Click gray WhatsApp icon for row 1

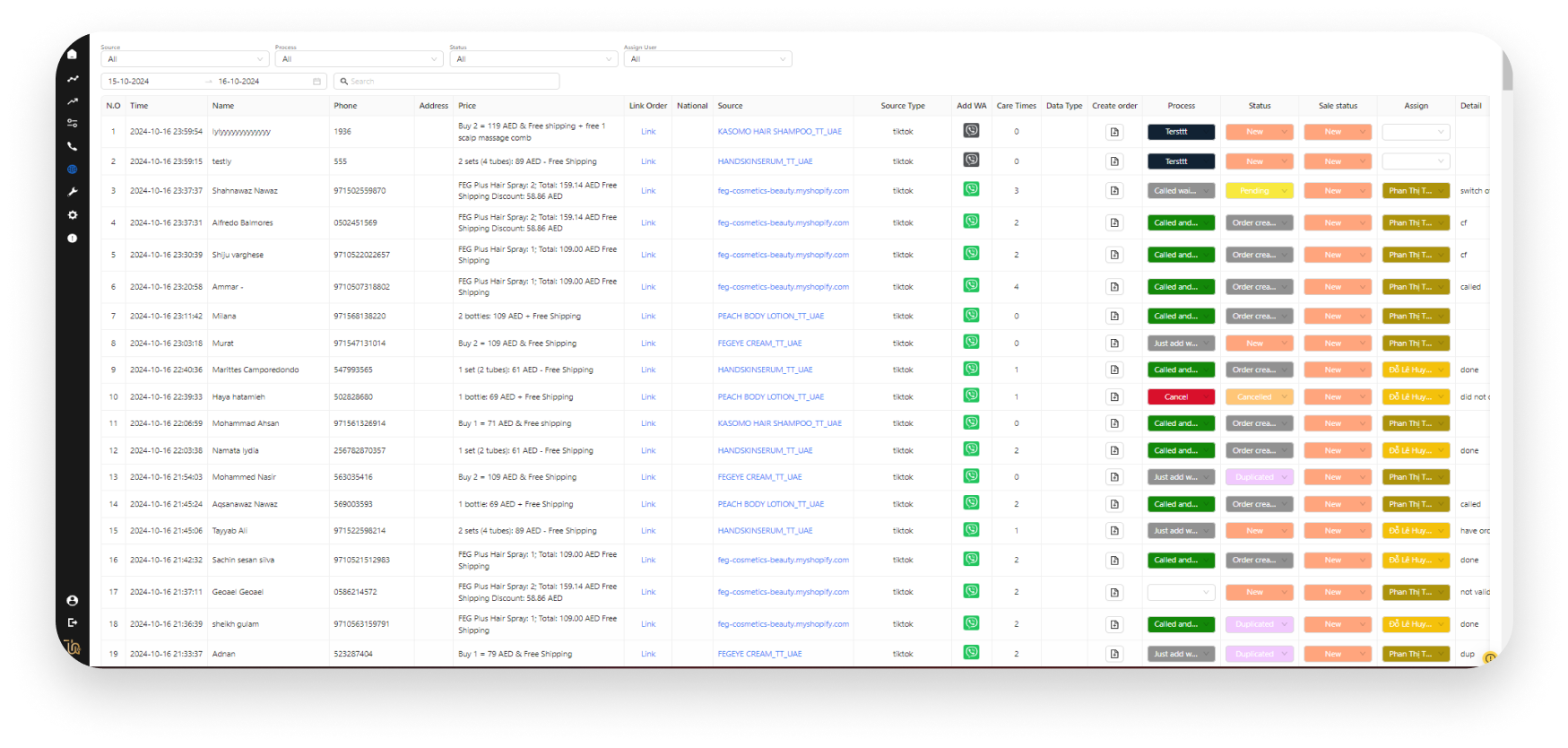click(x=971, y=131)
